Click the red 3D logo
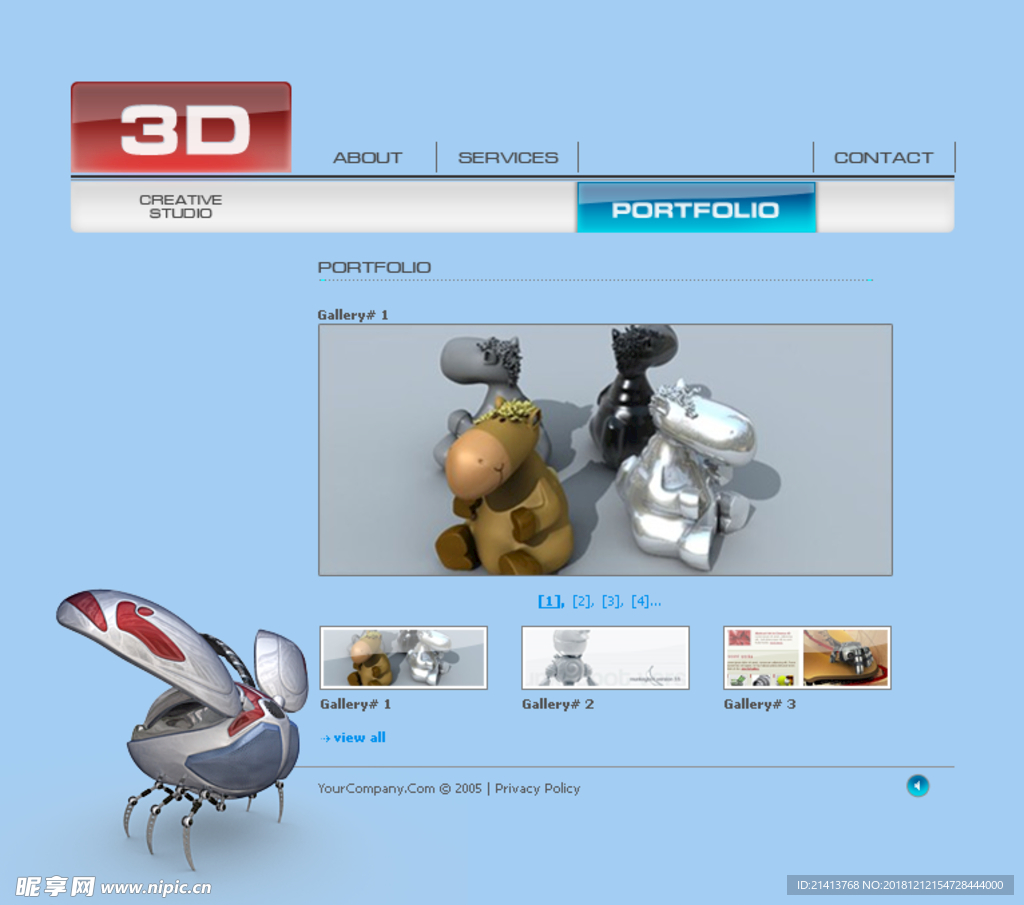 click(x=181, y=127)
